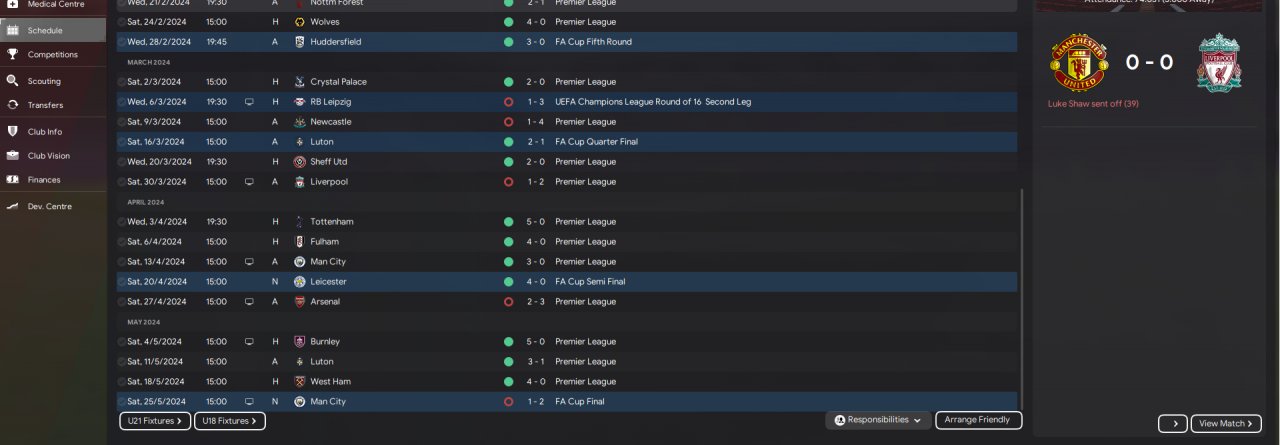The image size is (1280, 445).
Task: Open the Scouting sidebar icon
Action: 12,81
